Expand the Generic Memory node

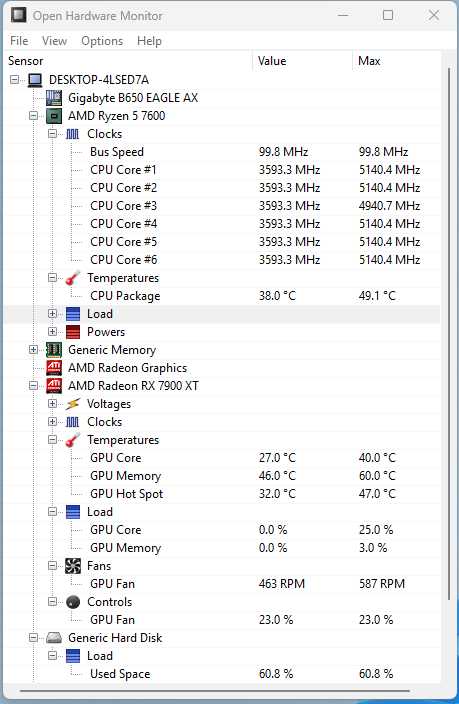(x=34, y=350)
